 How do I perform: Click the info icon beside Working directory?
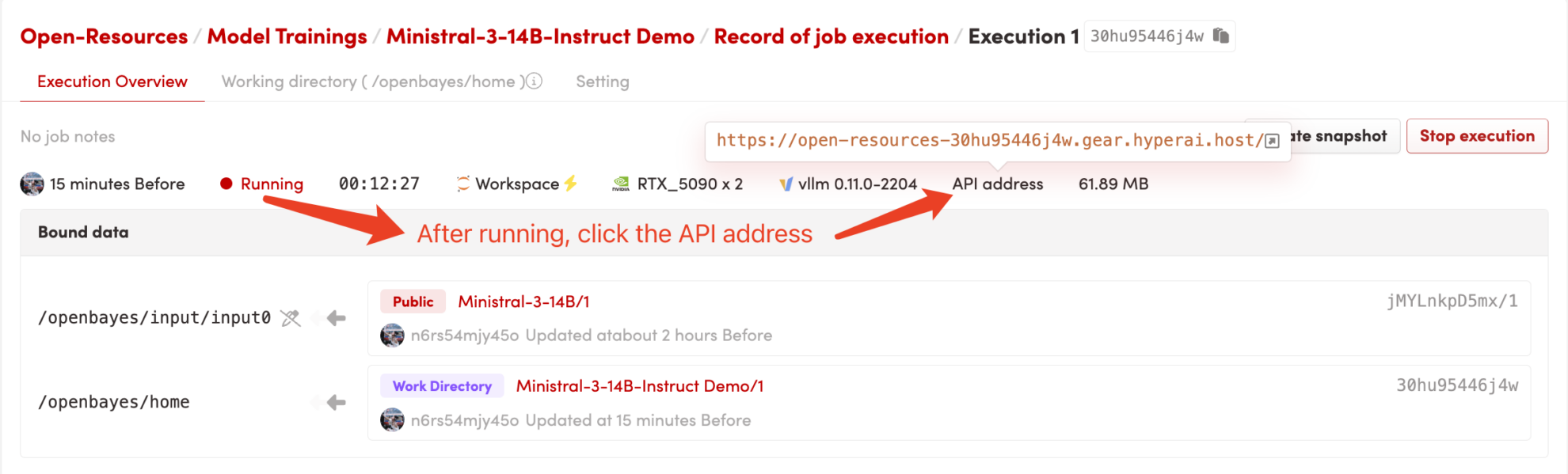click(535, 81)
